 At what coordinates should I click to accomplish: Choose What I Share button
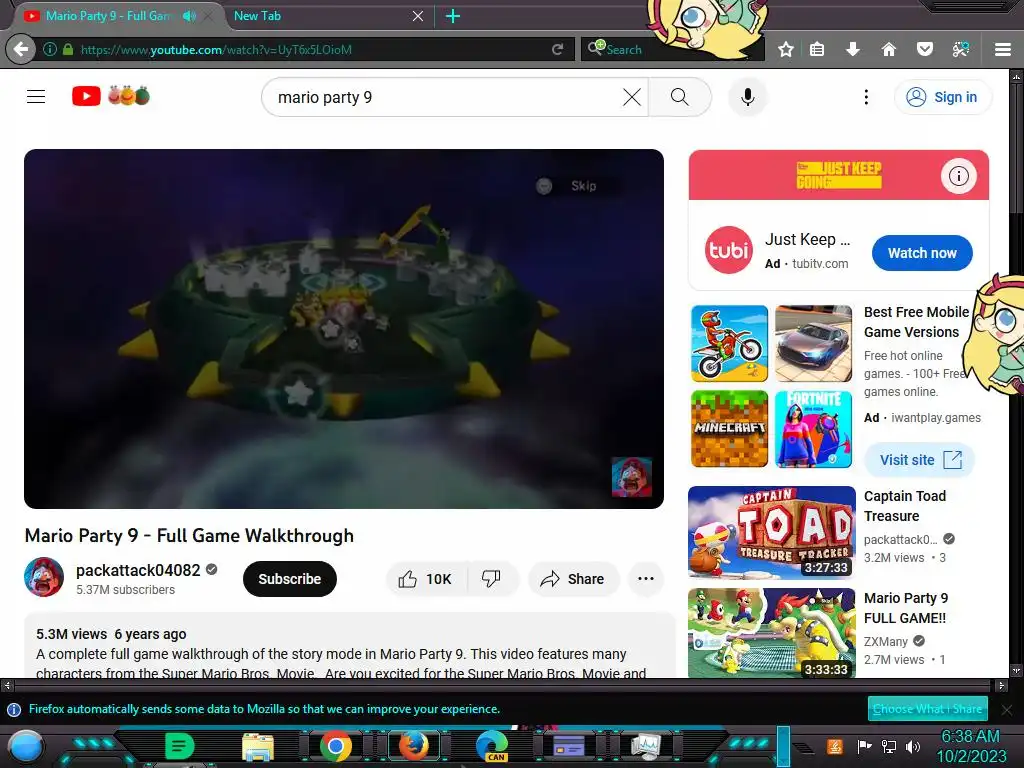(927, 709)
